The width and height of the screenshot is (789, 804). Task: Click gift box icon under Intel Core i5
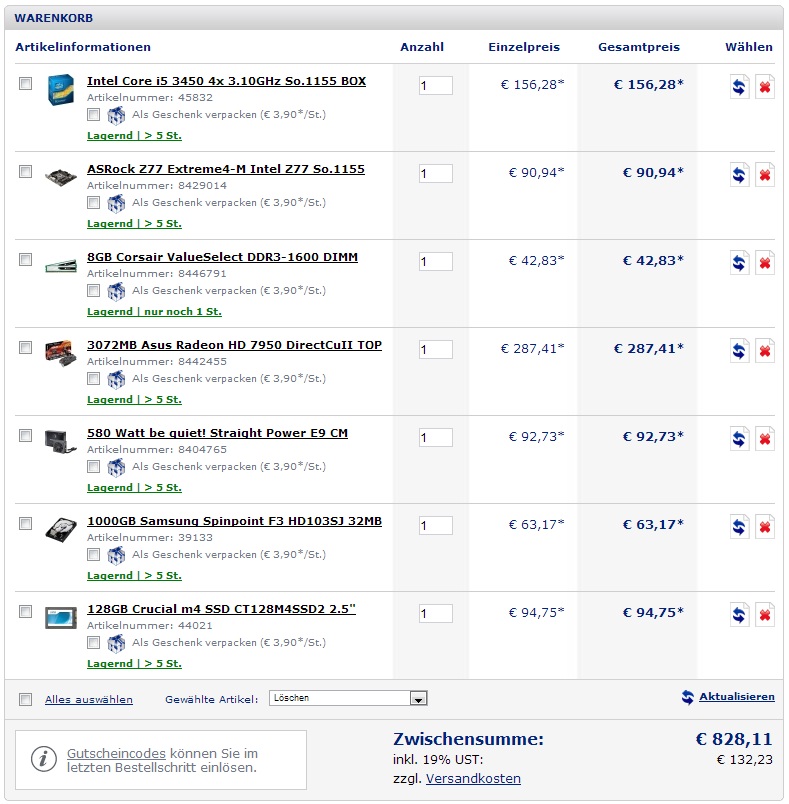coord(116,115)
